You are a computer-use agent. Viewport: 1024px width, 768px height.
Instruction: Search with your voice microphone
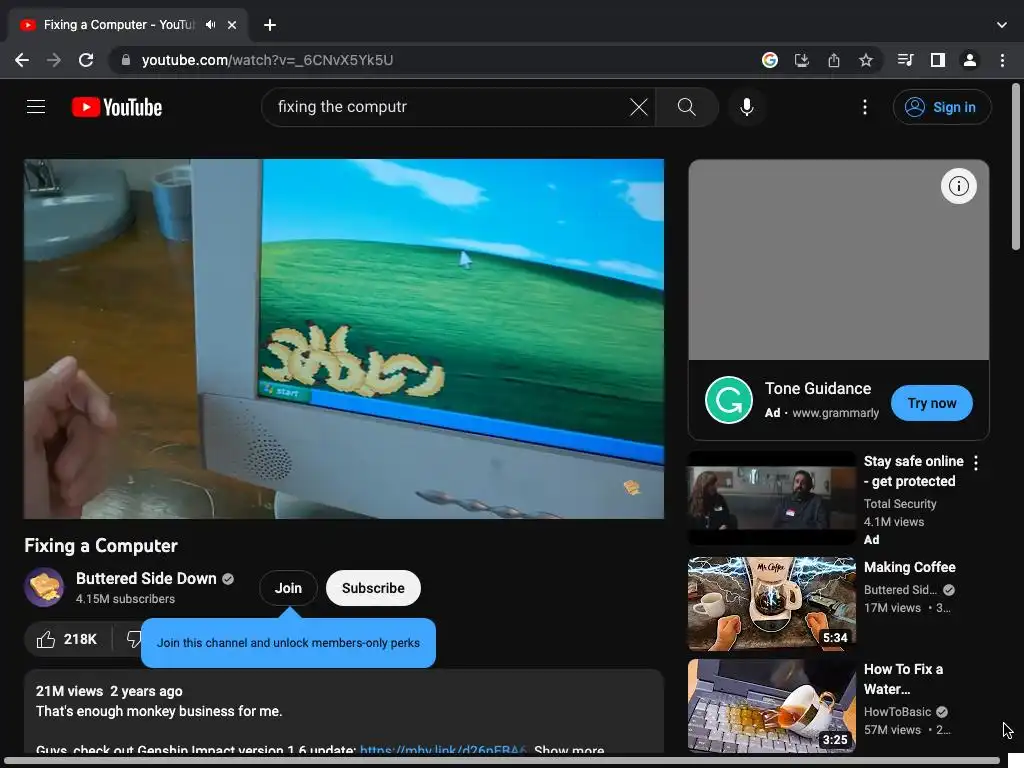tap(746, 107)
